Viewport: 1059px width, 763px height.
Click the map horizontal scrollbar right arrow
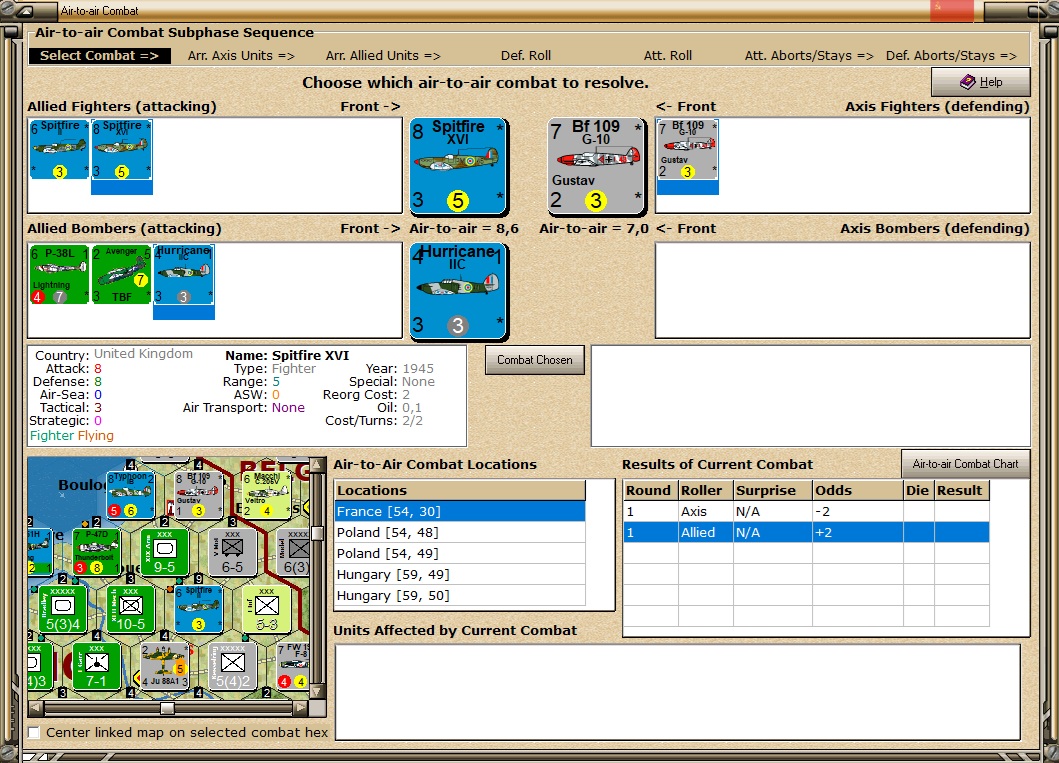tap(301, 708)
